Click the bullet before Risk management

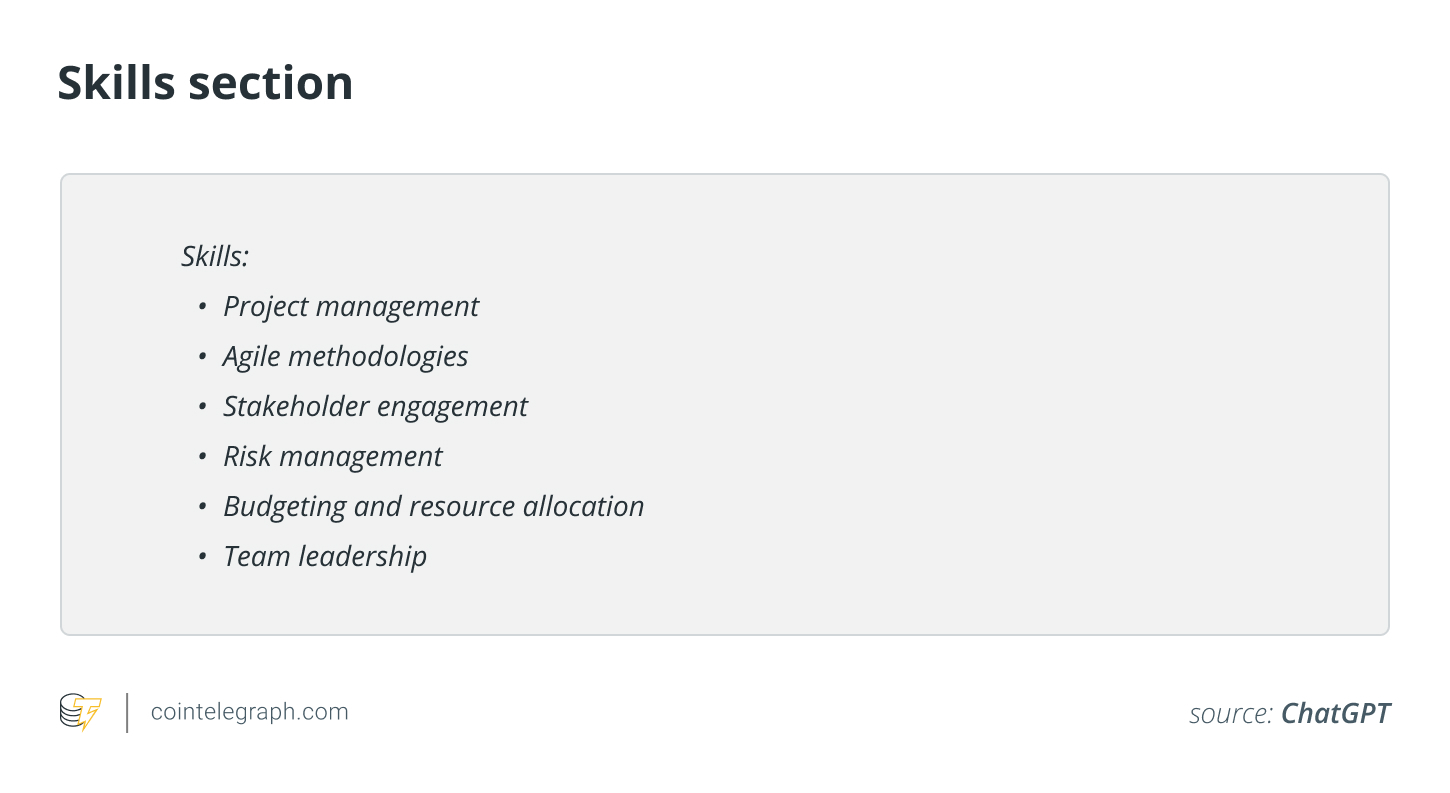[203, 457]
